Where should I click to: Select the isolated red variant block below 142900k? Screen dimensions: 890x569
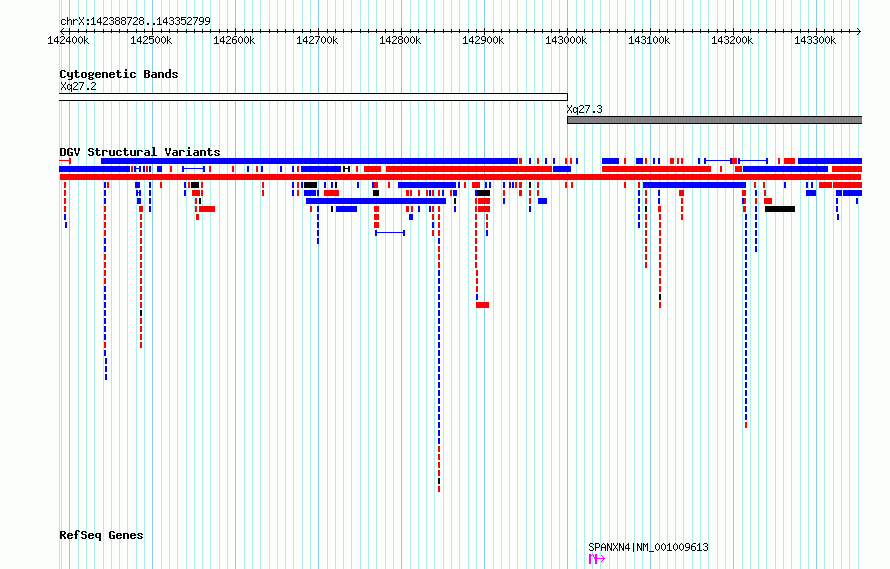pos(482,305)
